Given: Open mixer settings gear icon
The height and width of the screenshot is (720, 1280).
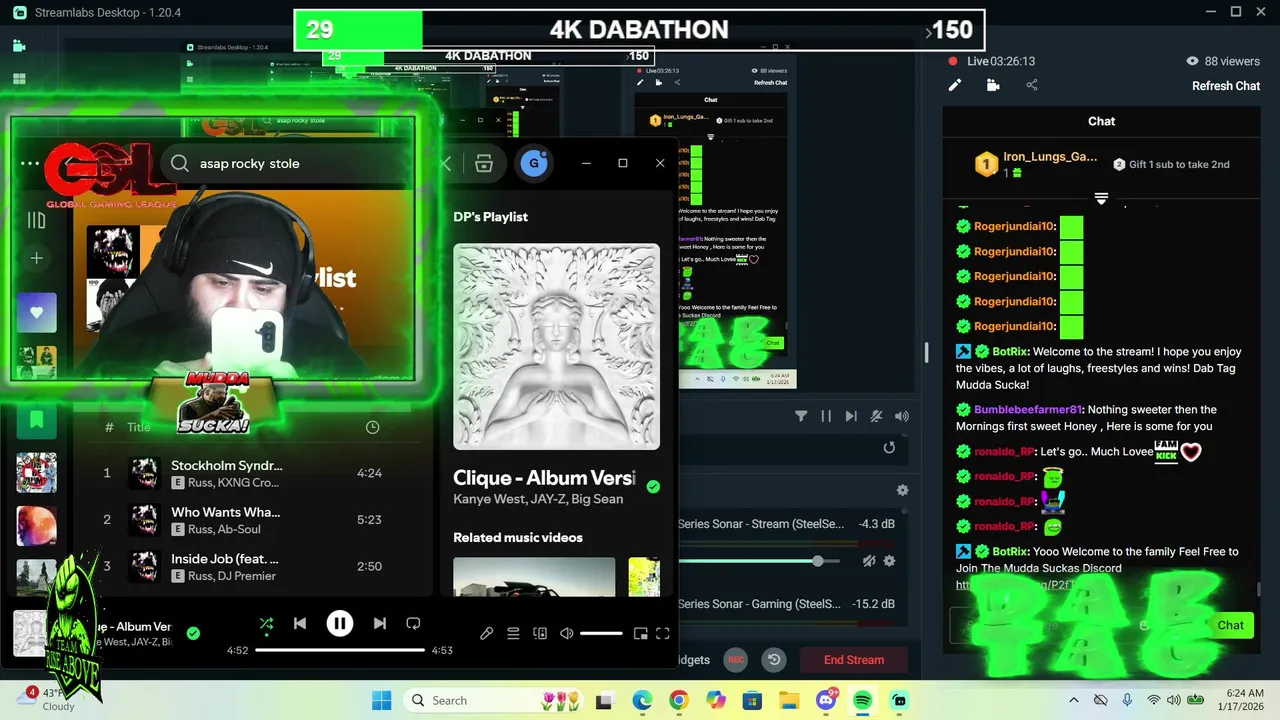Looking at the screenshot, I should 902,490.
